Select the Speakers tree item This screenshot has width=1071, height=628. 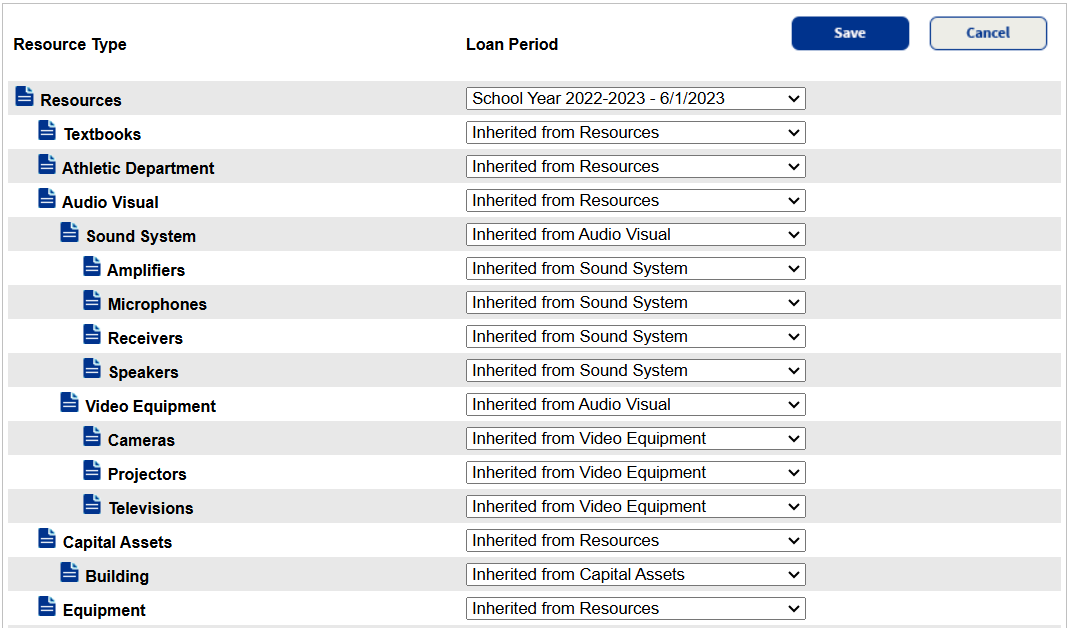(142, 371)
